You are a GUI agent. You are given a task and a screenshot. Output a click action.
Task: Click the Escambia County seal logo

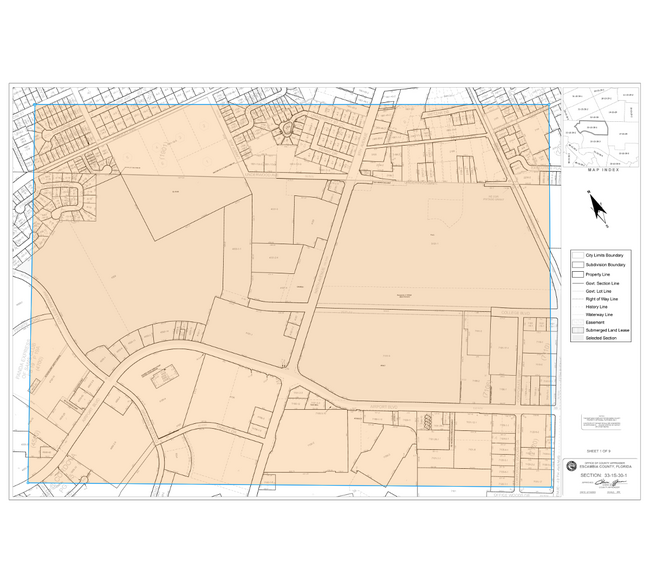[x=572, y=466]
